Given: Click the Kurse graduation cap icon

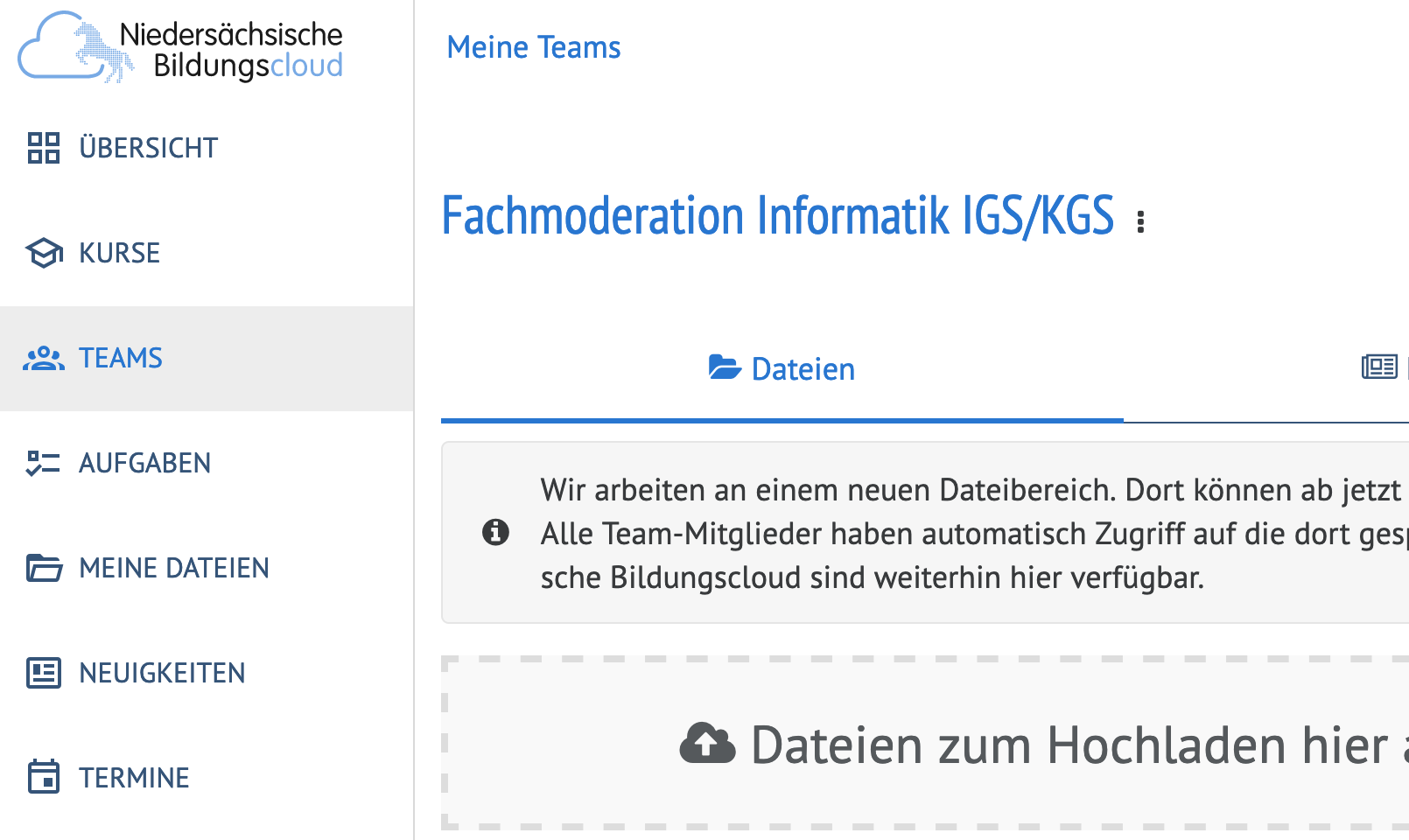Looking at the screenshot, I should tap(43, 253).
